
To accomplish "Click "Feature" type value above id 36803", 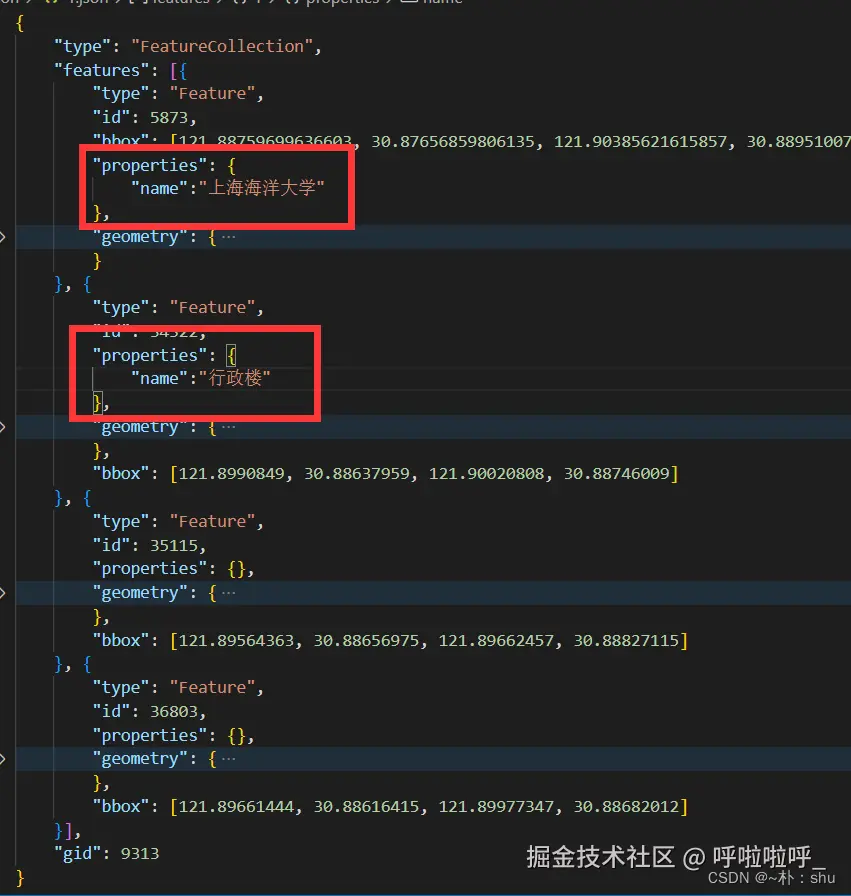I will click(x=213, y=687).
